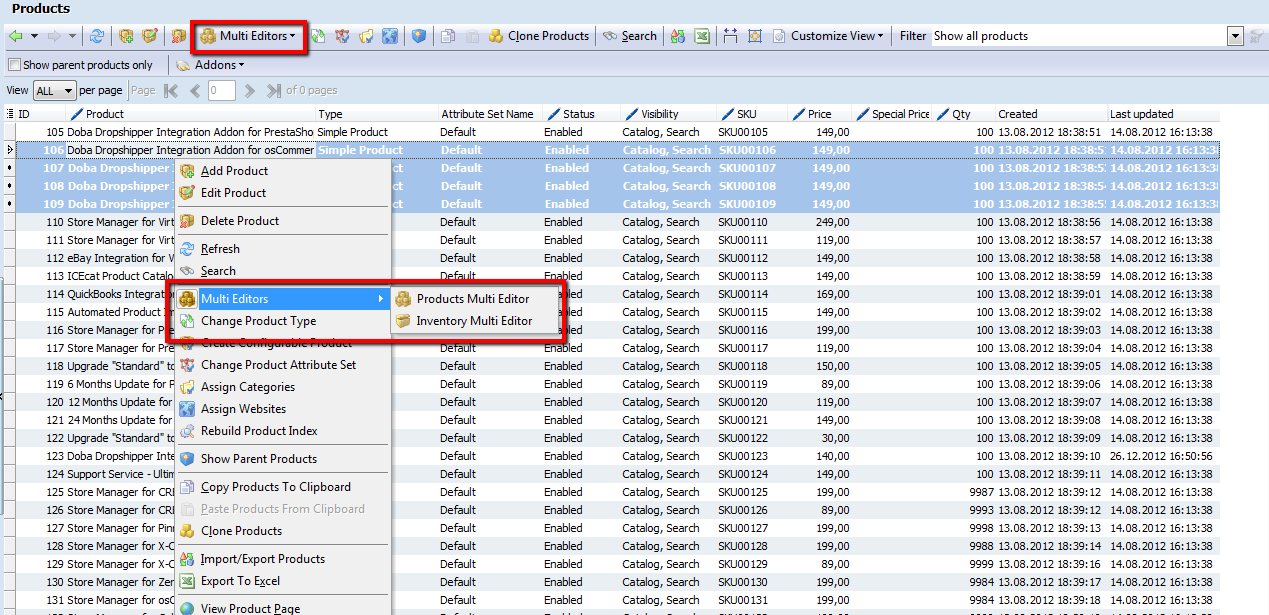Open the Customize View dropdown

[828, 36]
